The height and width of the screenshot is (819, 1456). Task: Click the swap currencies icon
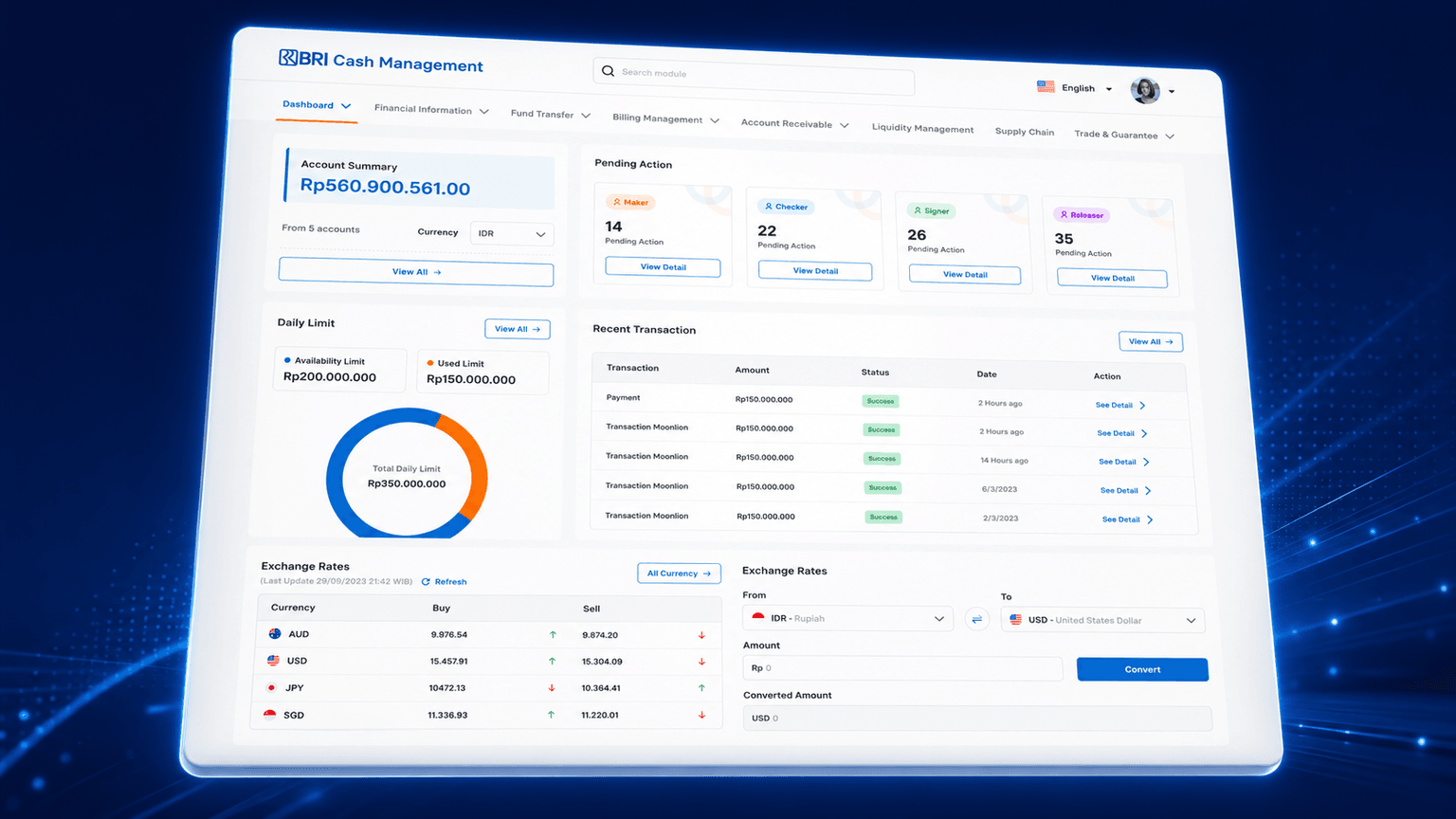[x=976, y=619]
